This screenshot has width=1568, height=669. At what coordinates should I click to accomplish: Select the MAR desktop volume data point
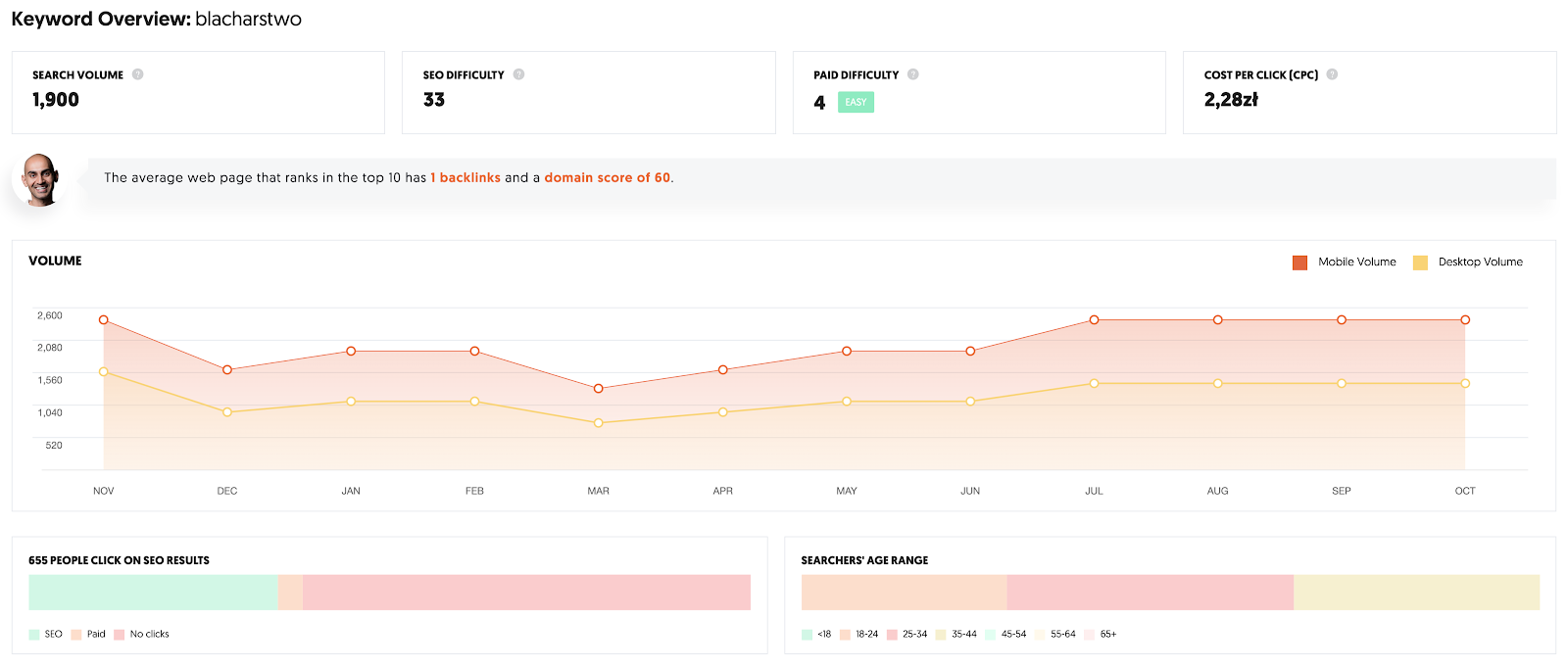point(599,423)
